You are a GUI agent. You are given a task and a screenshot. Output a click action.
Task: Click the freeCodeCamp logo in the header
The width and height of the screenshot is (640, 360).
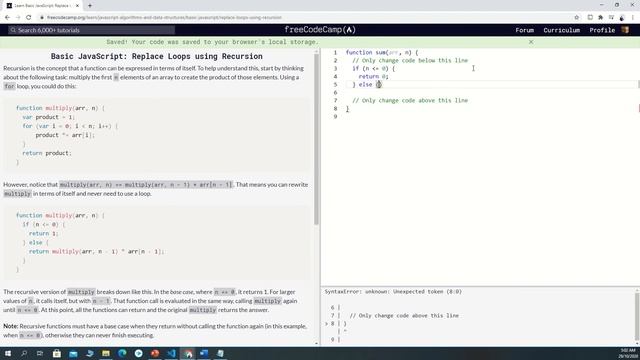(x=320, y=30)
